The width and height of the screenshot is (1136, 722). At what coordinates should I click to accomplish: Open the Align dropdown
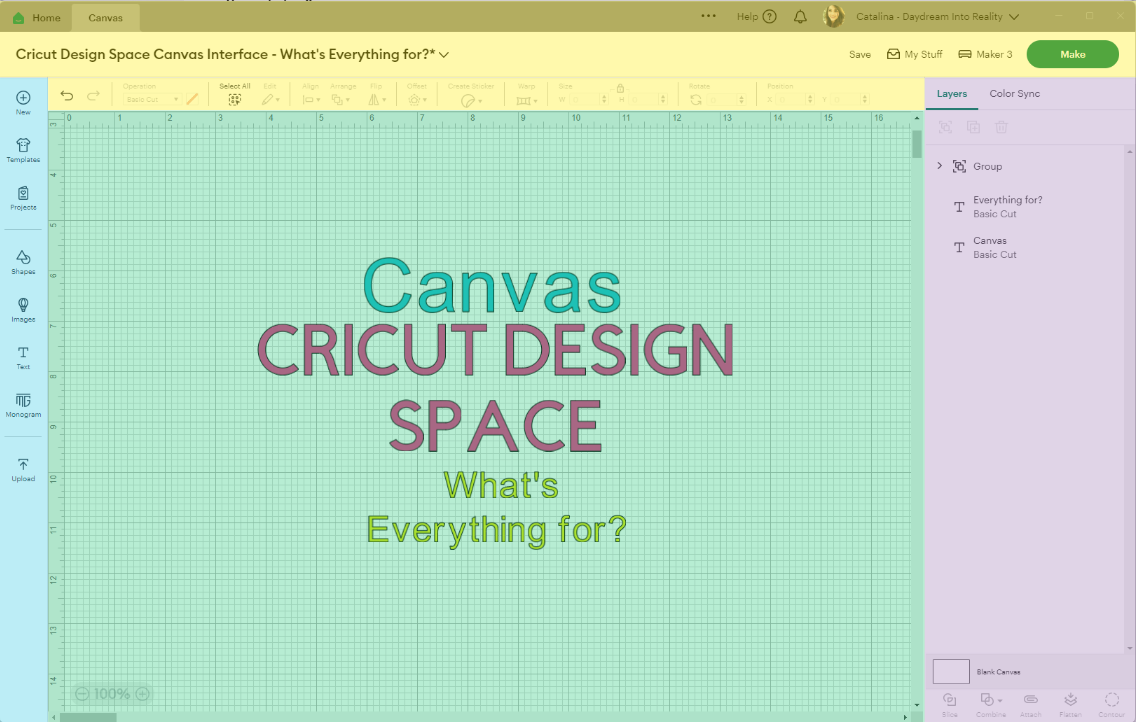[312, 100]
